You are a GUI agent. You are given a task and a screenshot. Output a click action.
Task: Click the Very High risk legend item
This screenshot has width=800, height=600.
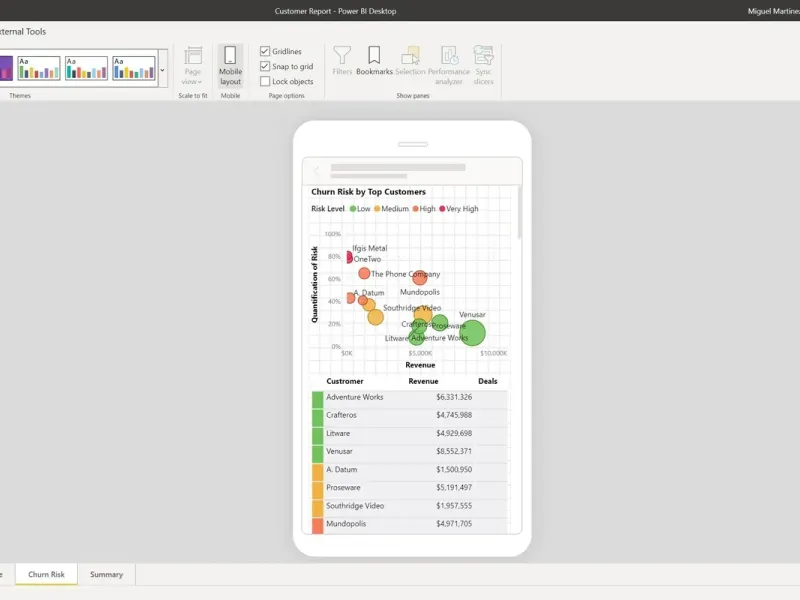(x=459, y=209)
